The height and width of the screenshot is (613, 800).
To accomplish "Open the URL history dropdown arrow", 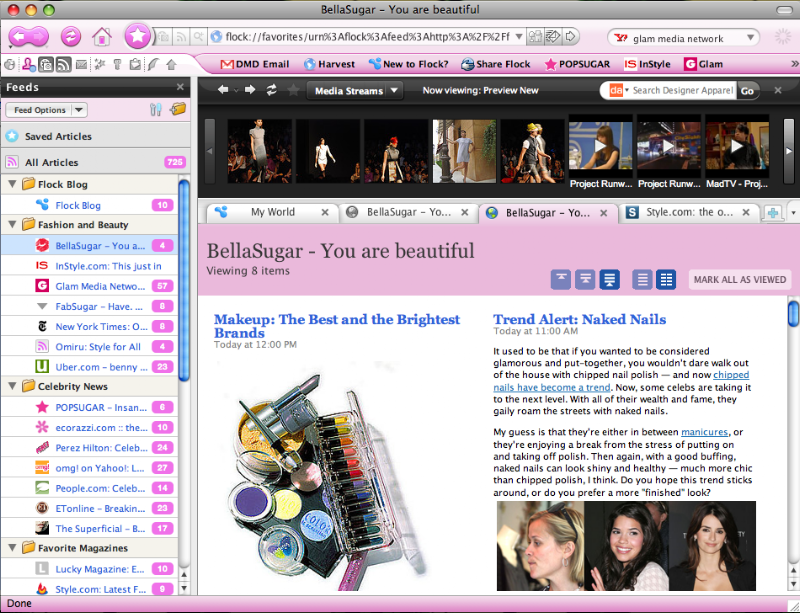I will (518, 36).
